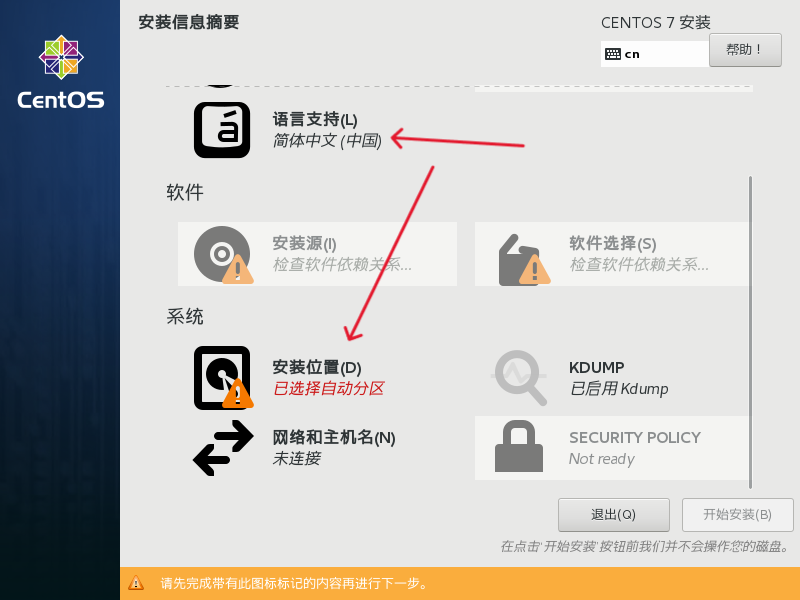Select the 已选择自动分区 red status text
The height and width of the screenshot is (600, 800).
click(x=329, y=389)
